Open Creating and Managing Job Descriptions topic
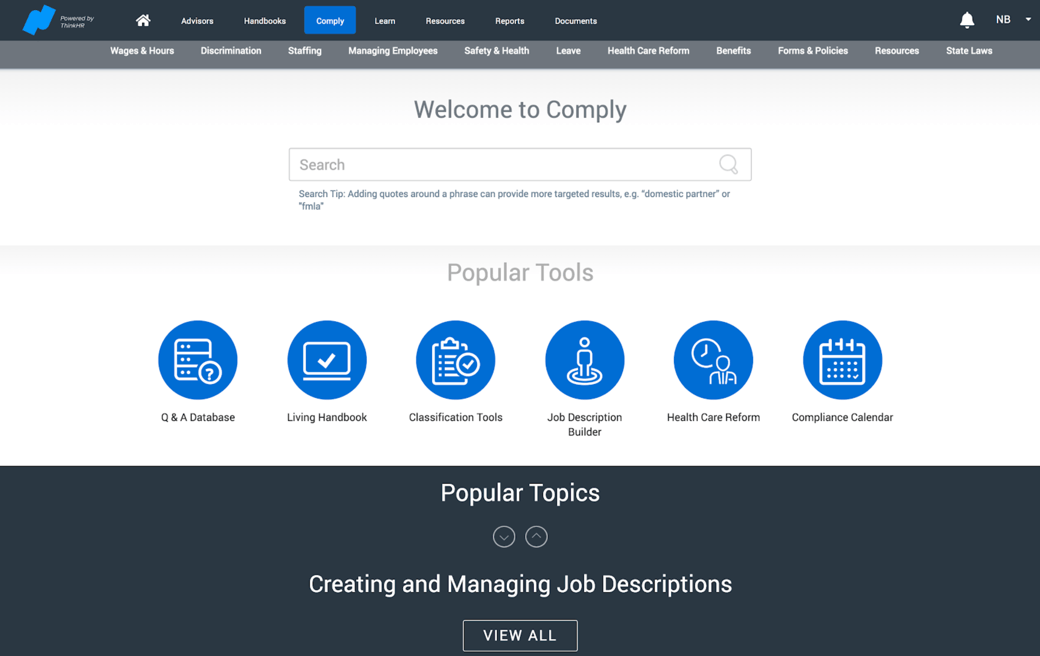The height and width of the screenshot is (656, 1040). pos(520,584)
